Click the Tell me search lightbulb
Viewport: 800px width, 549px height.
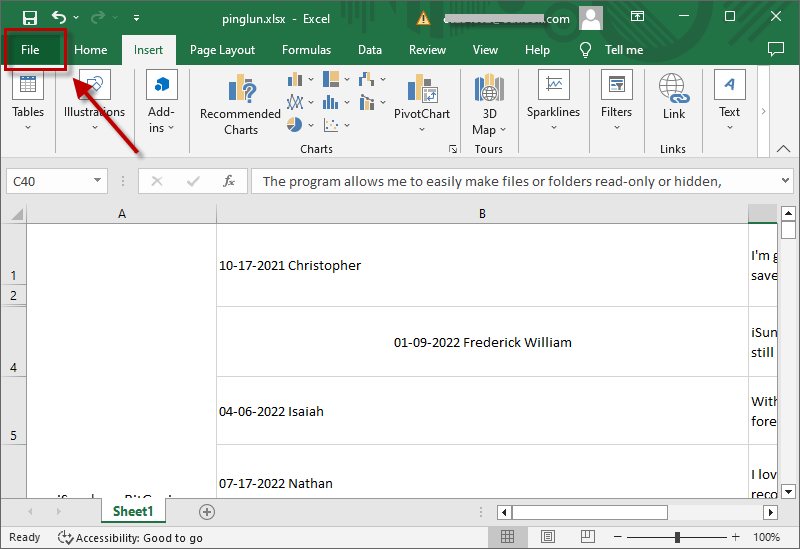click(585, 49)
